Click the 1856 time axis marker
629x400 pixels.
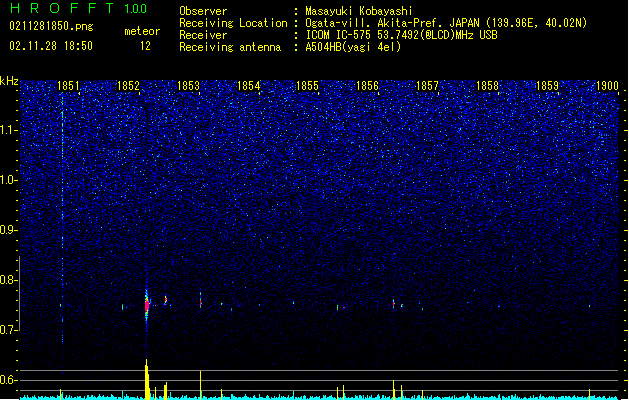pyautogui.click(x=367, y=86)
